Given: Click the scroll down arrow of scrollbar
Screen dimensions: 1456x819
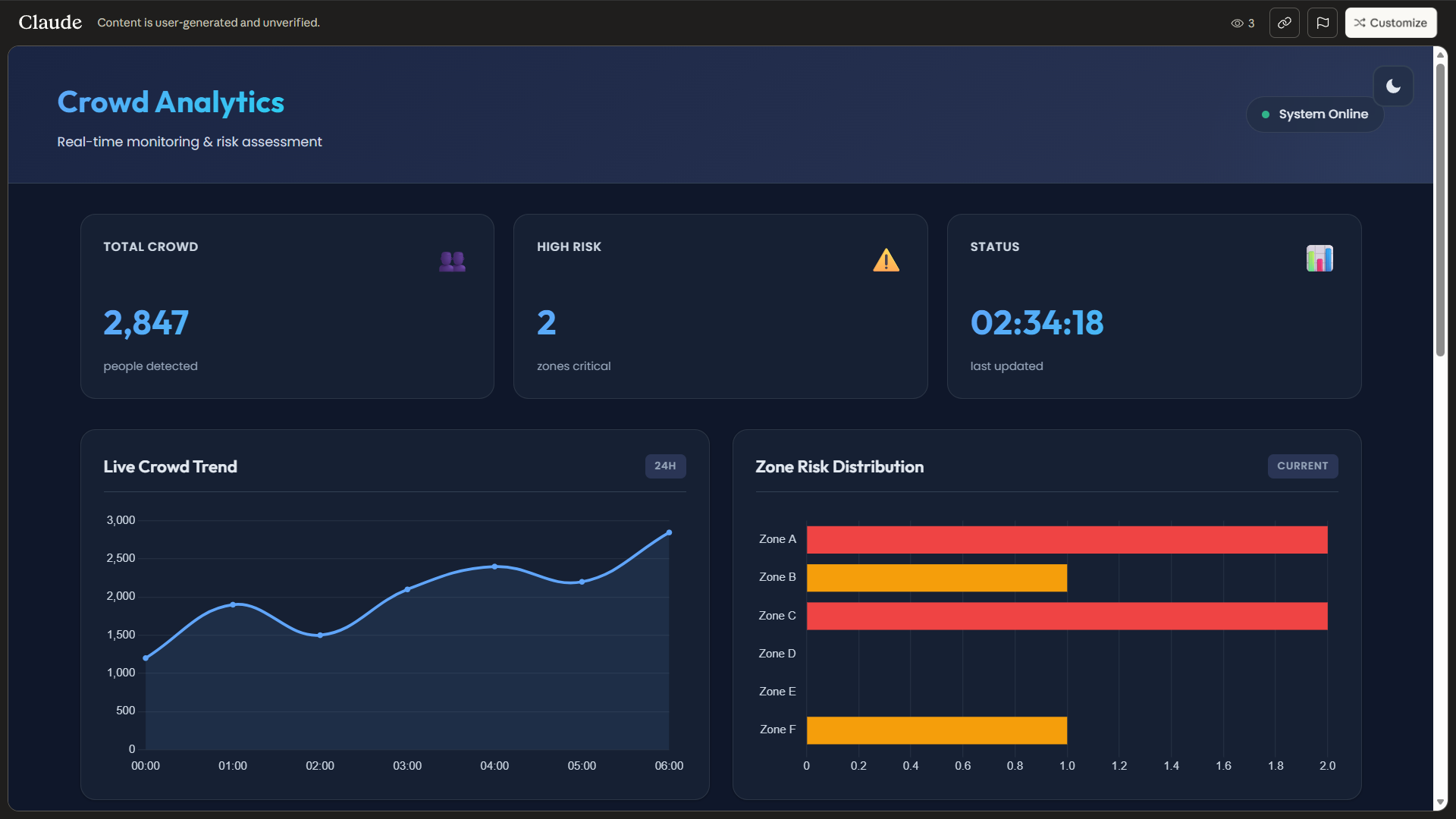Looking at the screenshot, I should click(1439, 802).
